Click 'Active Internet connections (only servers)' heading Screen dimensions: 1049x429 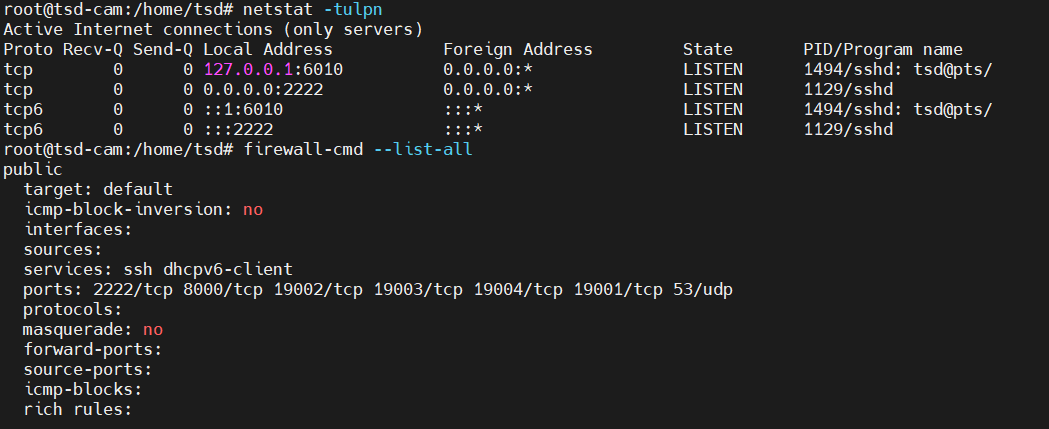pyautogui.click(x=213, y=29)
